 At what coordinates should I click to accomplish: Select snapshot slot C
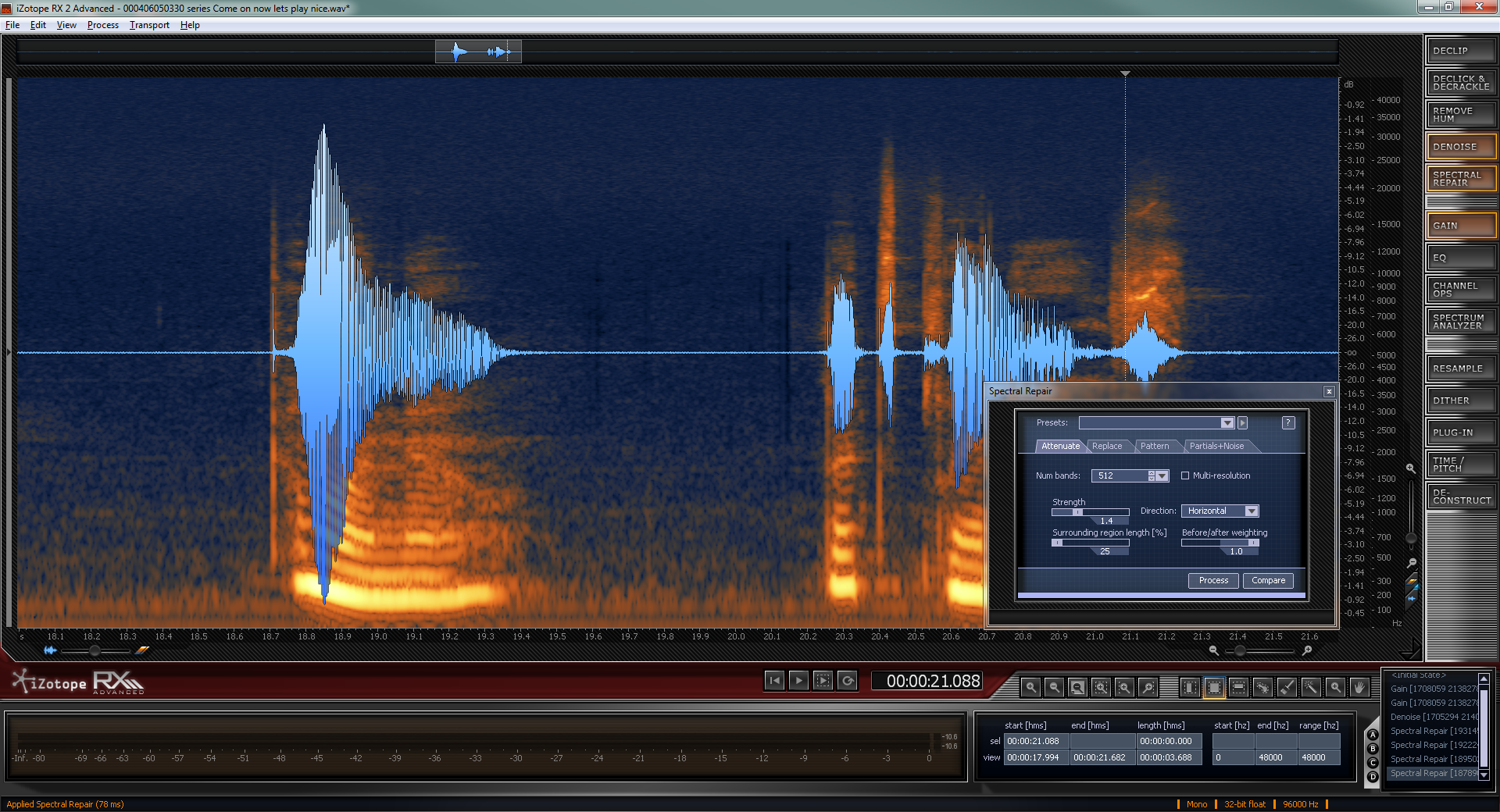click(x=1373, y=763)
